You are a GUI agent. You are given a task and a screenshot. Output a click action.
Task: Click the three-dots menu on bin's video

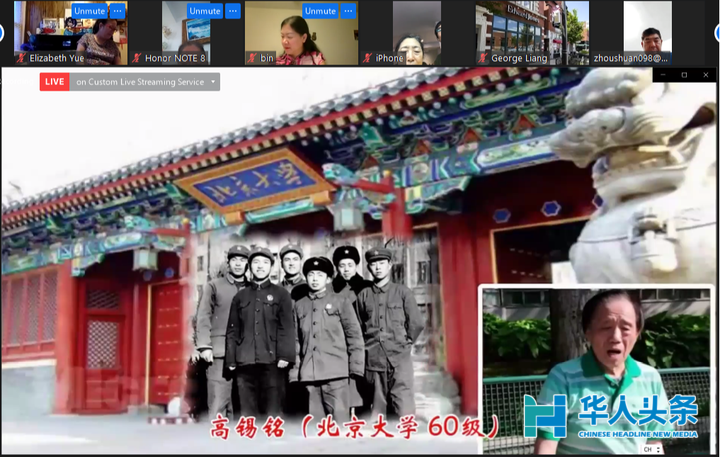pos(348,11)
